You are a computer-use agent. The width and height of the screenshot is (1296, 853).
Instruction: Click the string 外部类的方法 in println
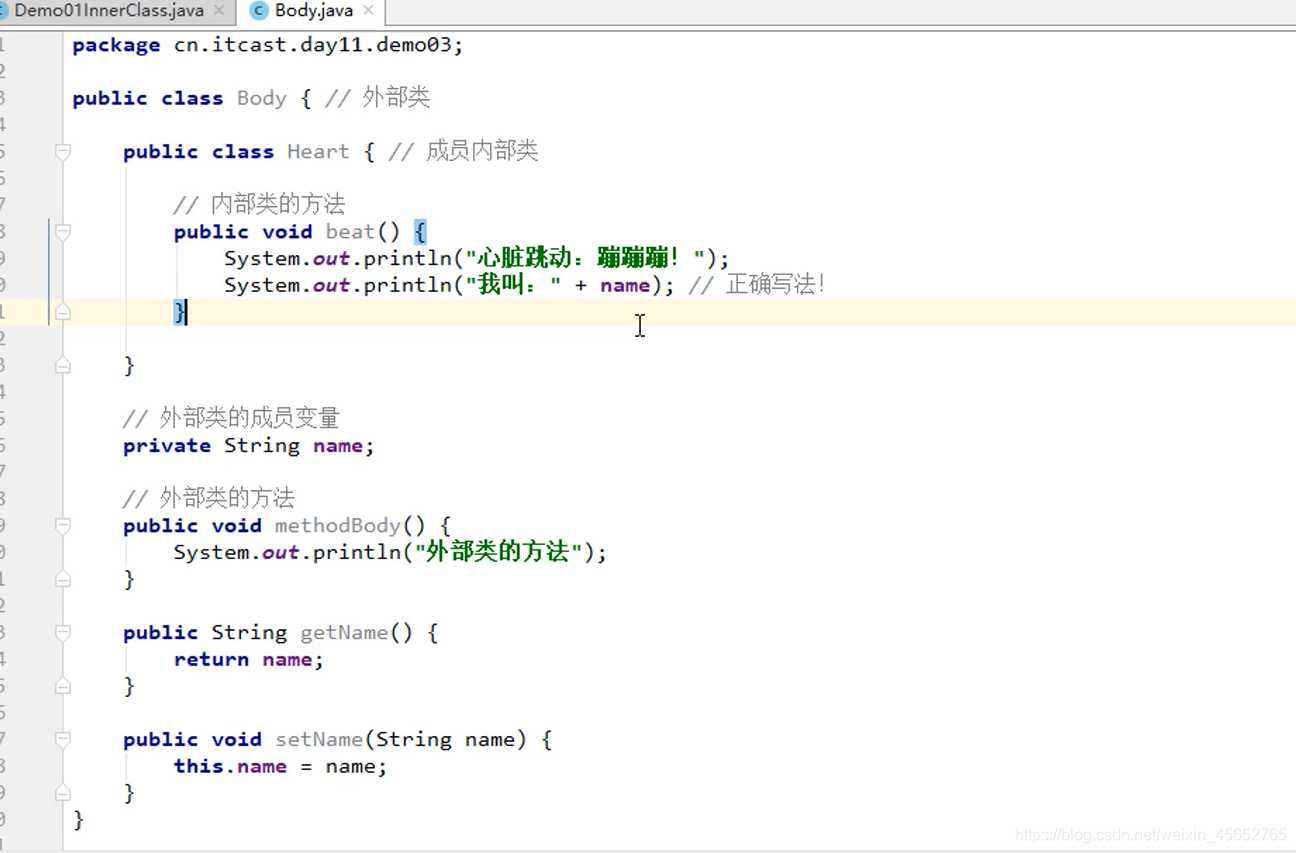497,552
